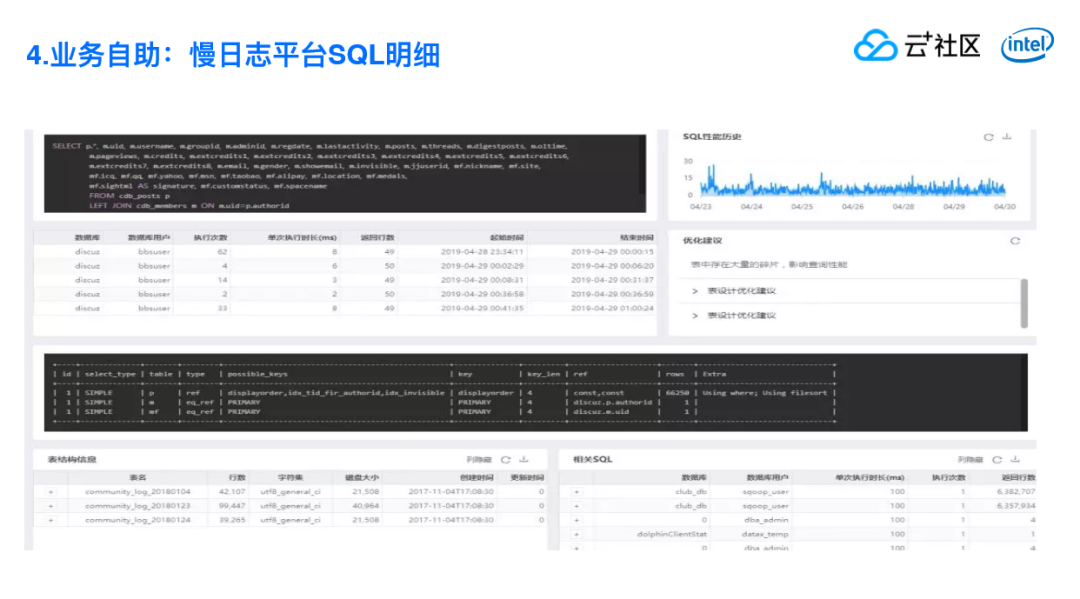Refresh the 优化建议 panel
The image size is (1080, 599).
pos(1015,241)
